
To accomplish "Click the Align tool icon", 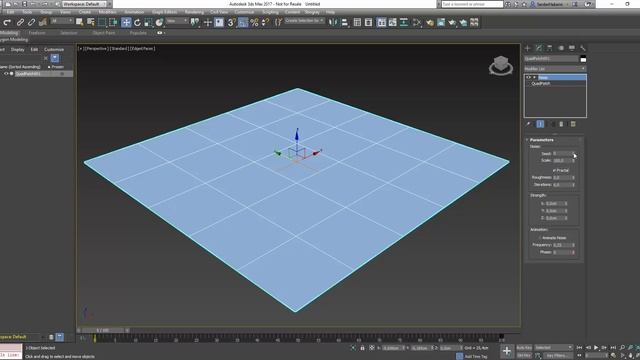I will [344, 22].
